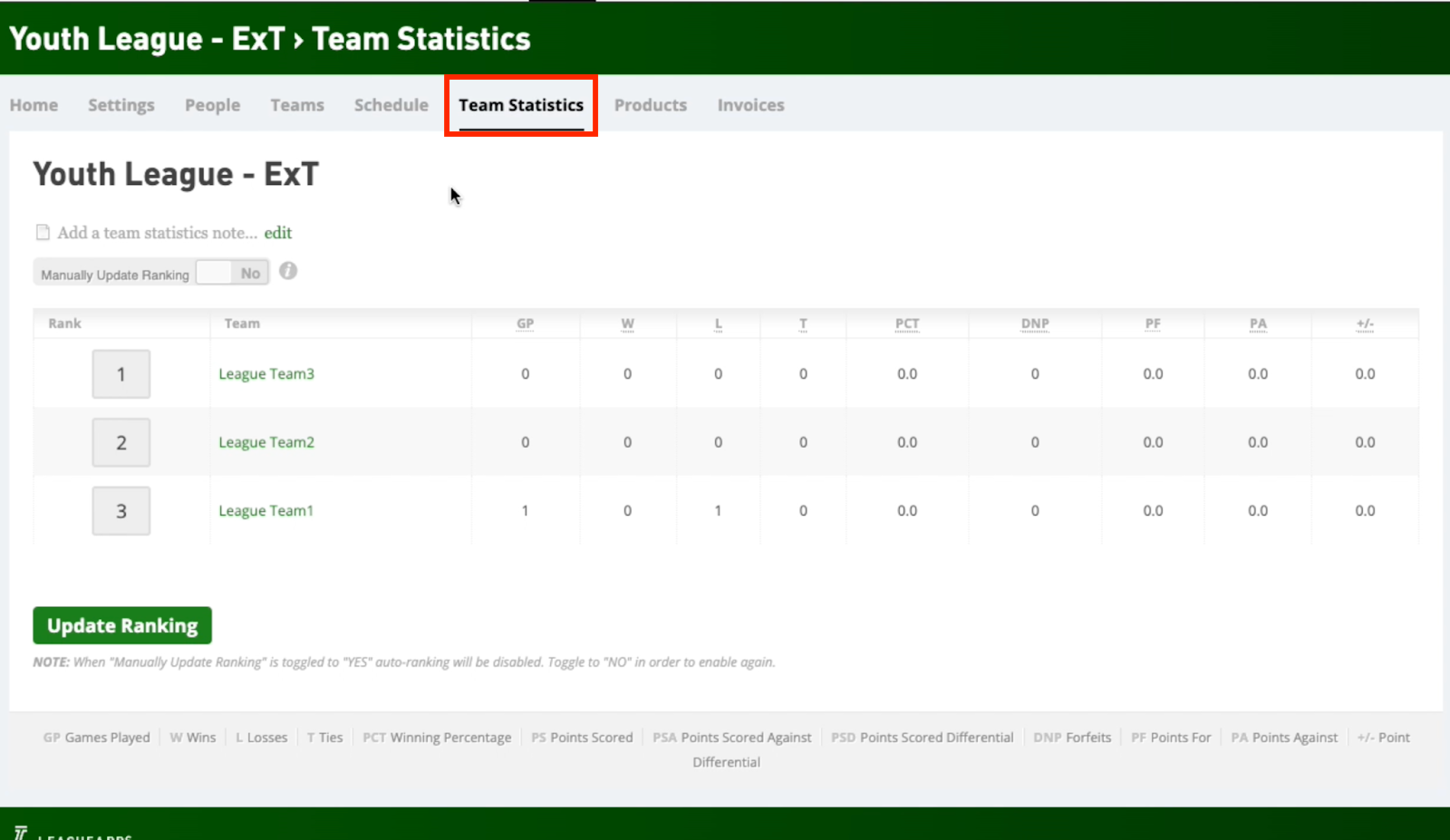Click the Rank column header

coord(65,323)
